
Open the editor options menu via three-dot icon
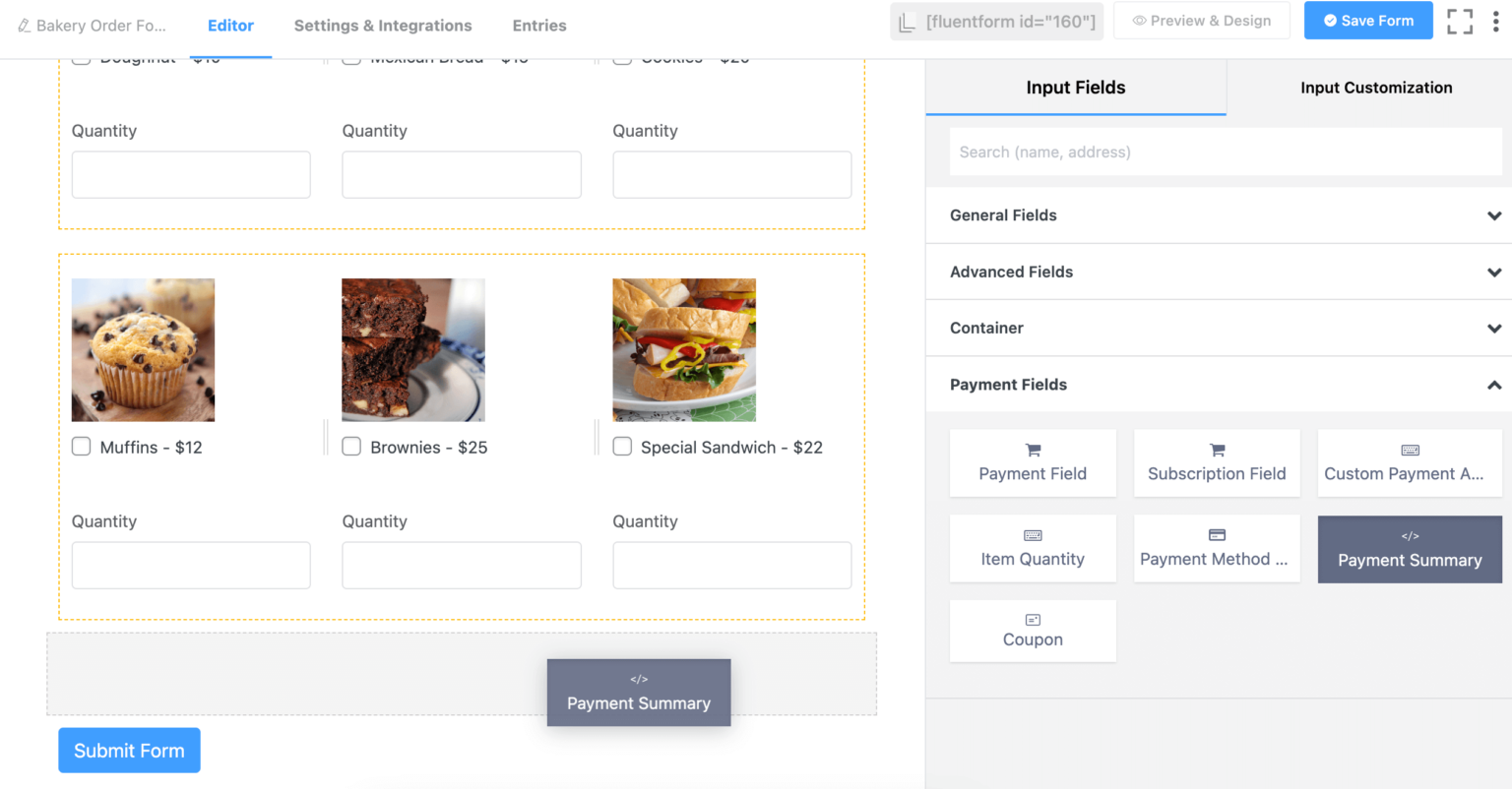[x=1497, y=21]
